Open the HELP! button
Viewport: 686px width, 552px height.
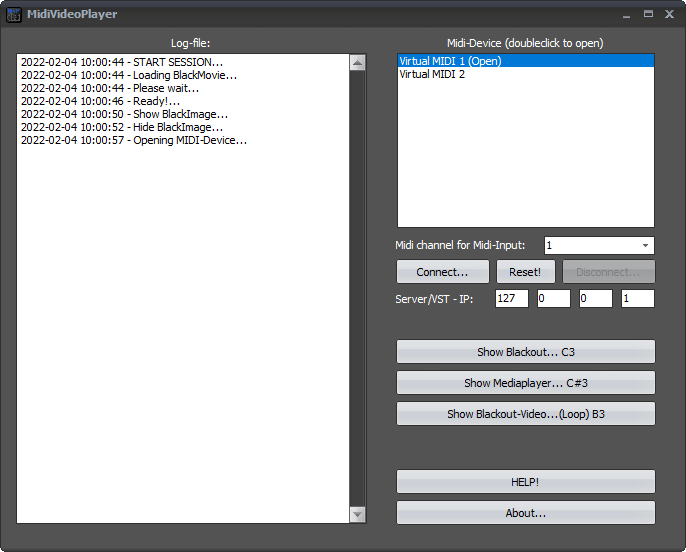click(x=525, y=482)
